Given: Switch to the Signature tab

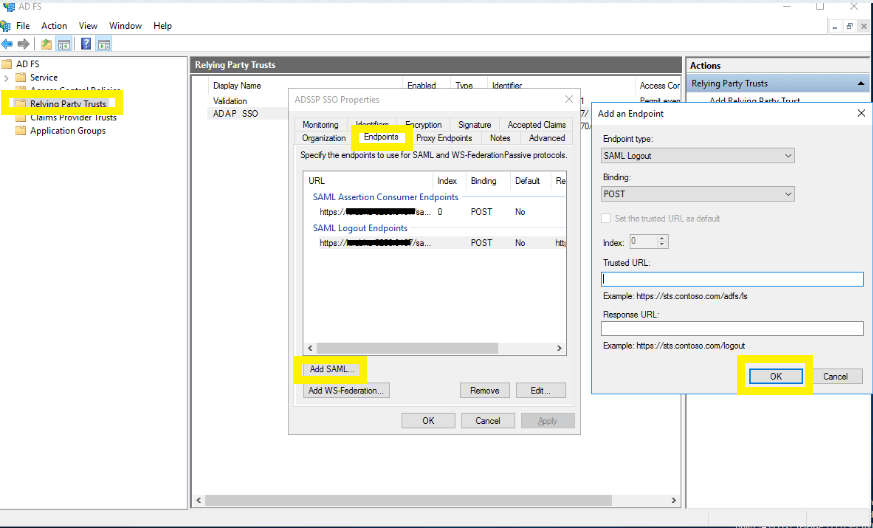Looking at the screenshot, I should tap(474, 125).
